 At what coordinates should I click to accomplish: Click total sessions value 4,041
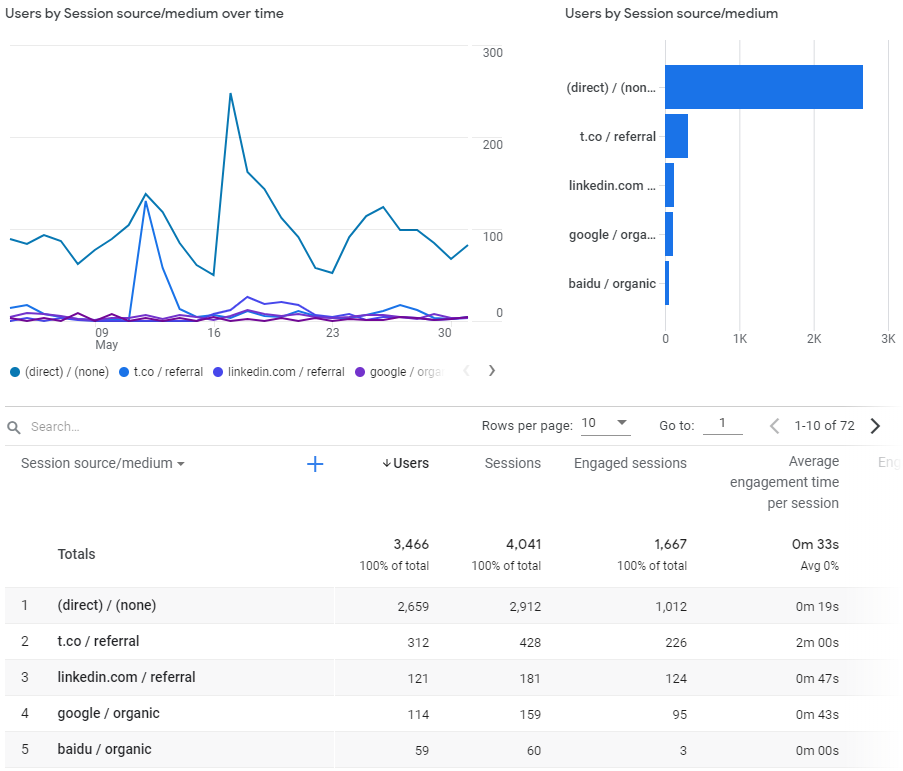pyautogui.click(x=523, y=545)
